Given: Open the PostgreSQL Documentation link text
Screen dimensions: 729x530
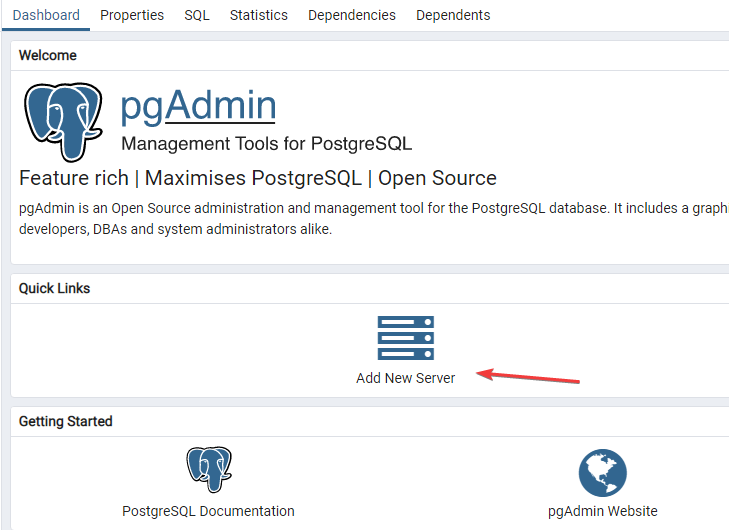Looking at the screenshot, I should (208, 511).
